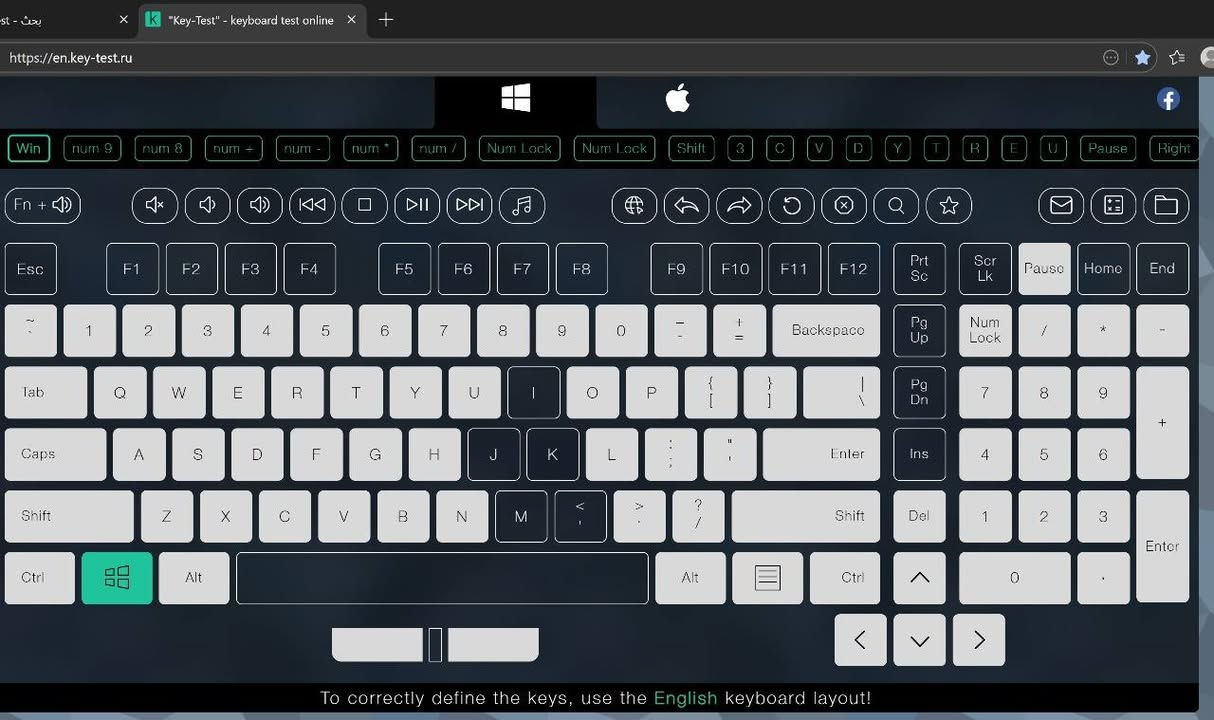Click the green highlighted Windows key

(x=117, y=577)
